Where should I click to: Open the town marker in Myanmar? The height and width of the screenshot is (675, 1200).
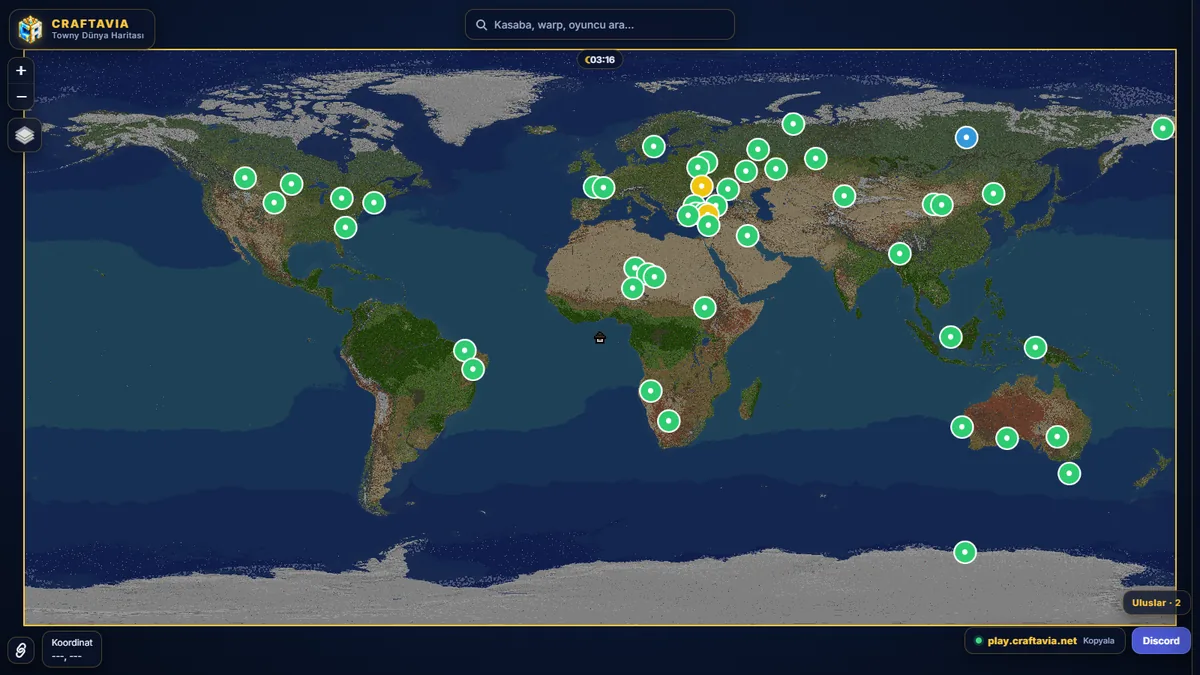tap(900, 254)
